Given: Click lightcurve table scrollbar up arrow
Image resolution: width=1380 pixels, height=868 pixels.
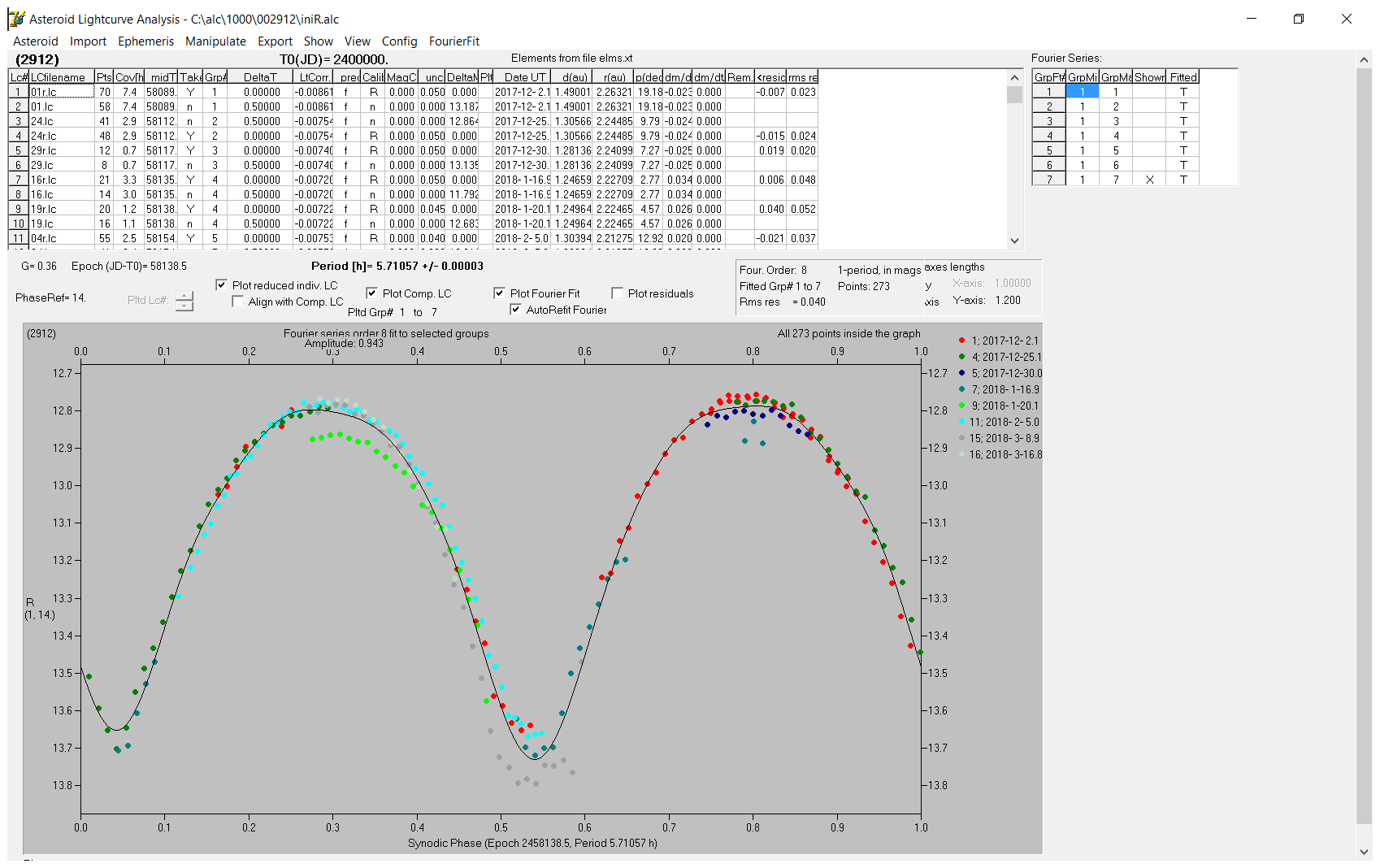Looking at the screenshot, I should pos(1014,77).
